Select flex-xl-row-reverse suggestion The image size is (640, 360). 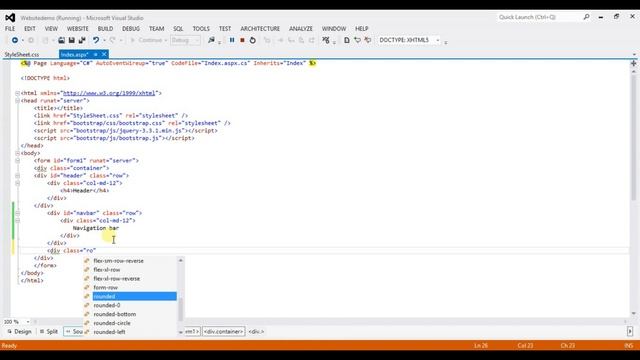tap(130, 279)
